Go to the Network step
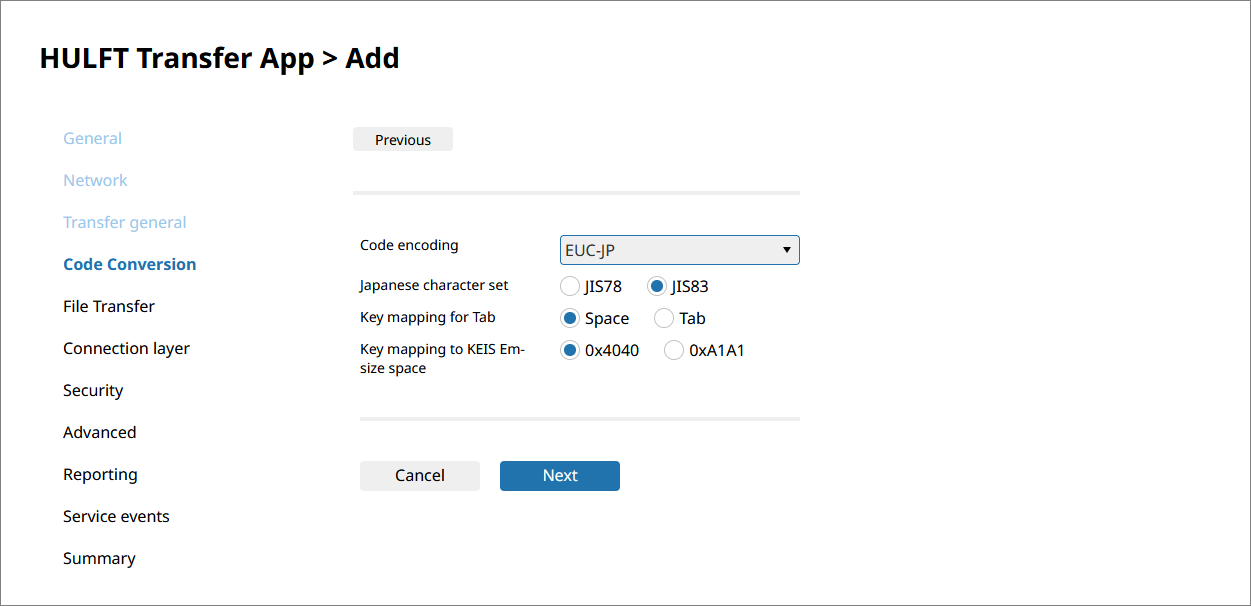The width and height of the screenshot is (1251, 606). click(x=96, y=181)
